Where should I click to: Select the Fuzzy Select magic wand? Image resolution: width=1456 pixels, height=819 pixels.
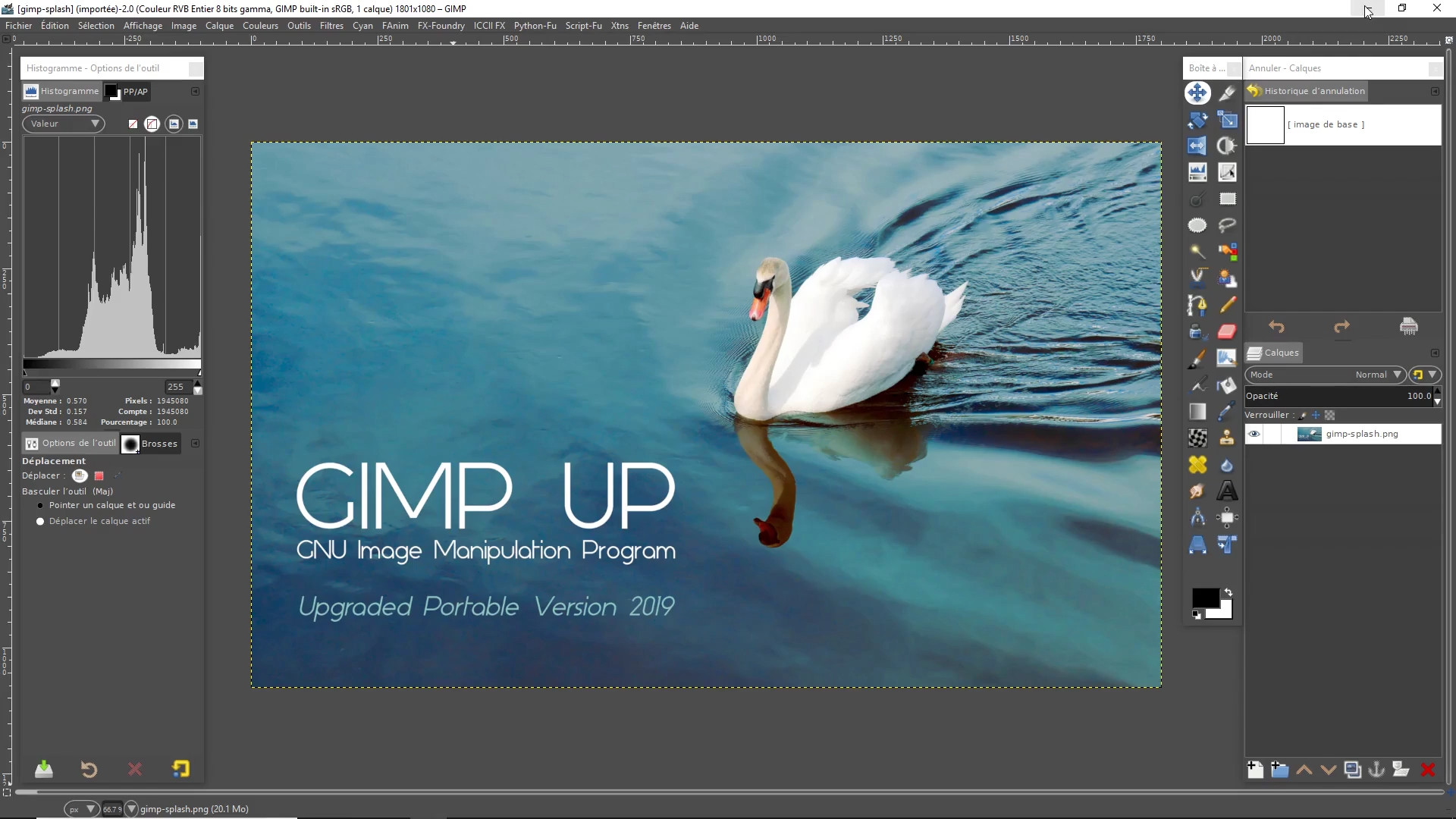click(1197, 252)
